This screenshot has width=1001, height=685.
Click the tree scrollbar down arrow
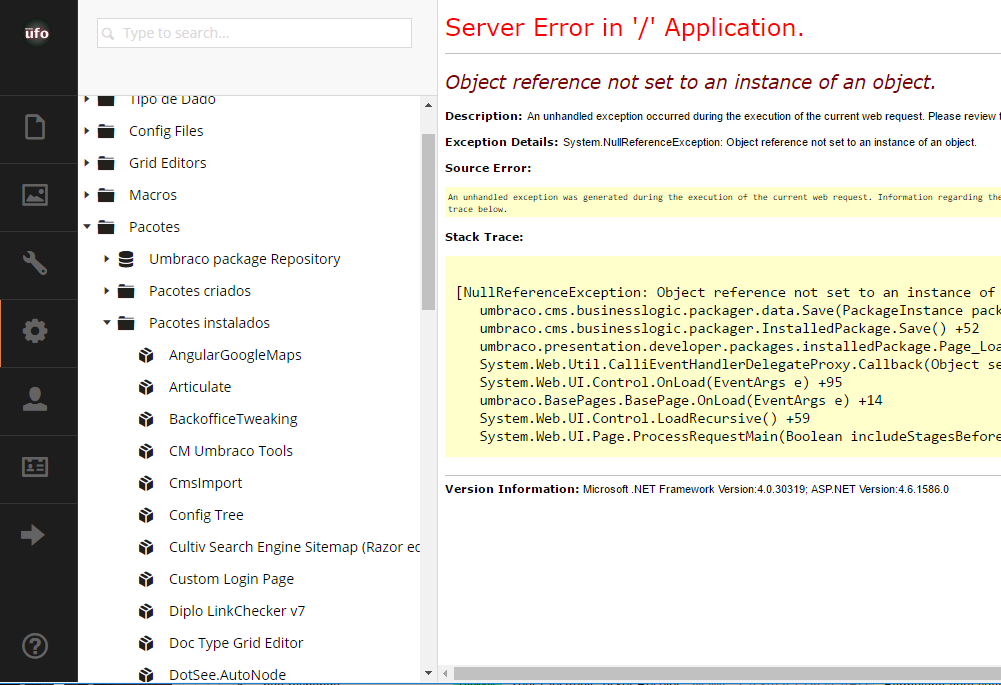point(428,673)
